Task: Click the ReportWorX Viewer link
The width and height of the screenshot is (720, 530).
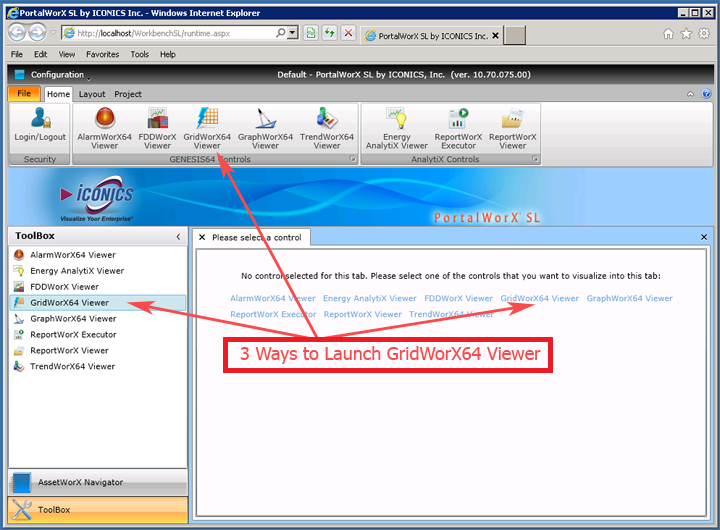Action: (x=362, y=315)
